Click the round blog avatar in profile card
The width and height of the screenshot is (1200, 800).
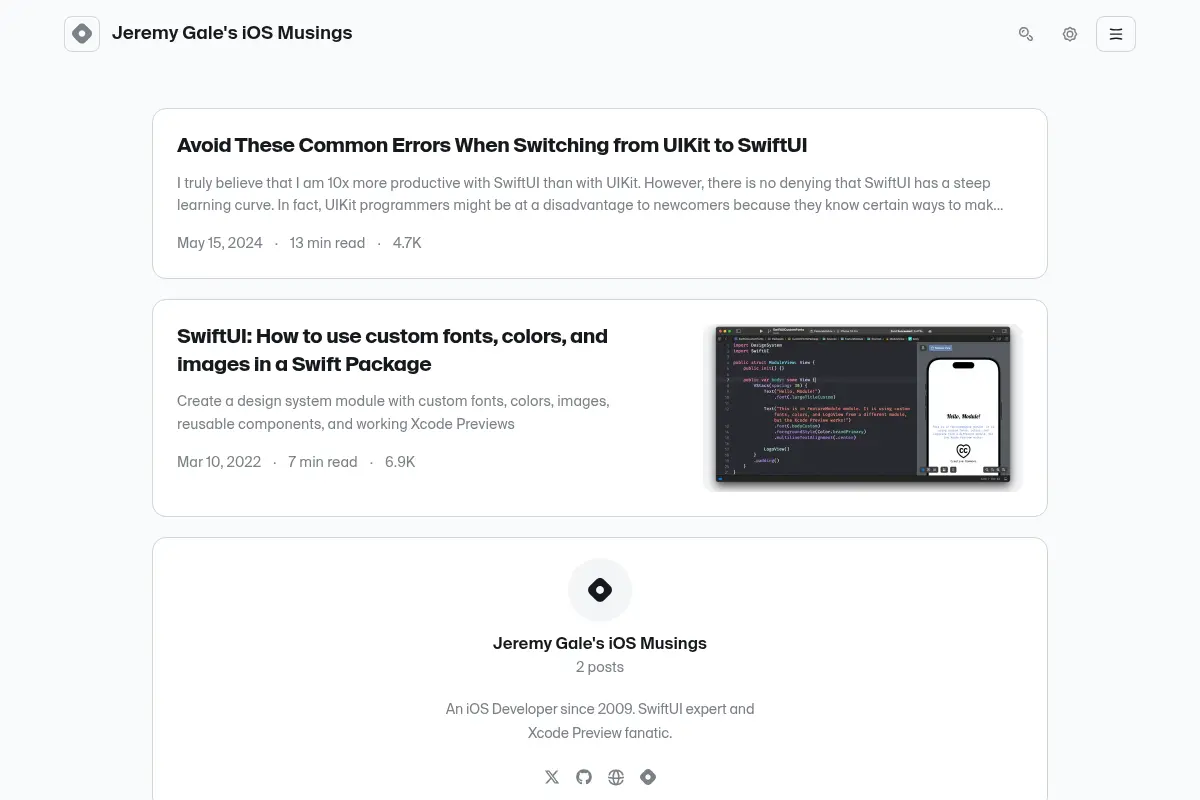(x=600, y=590)
